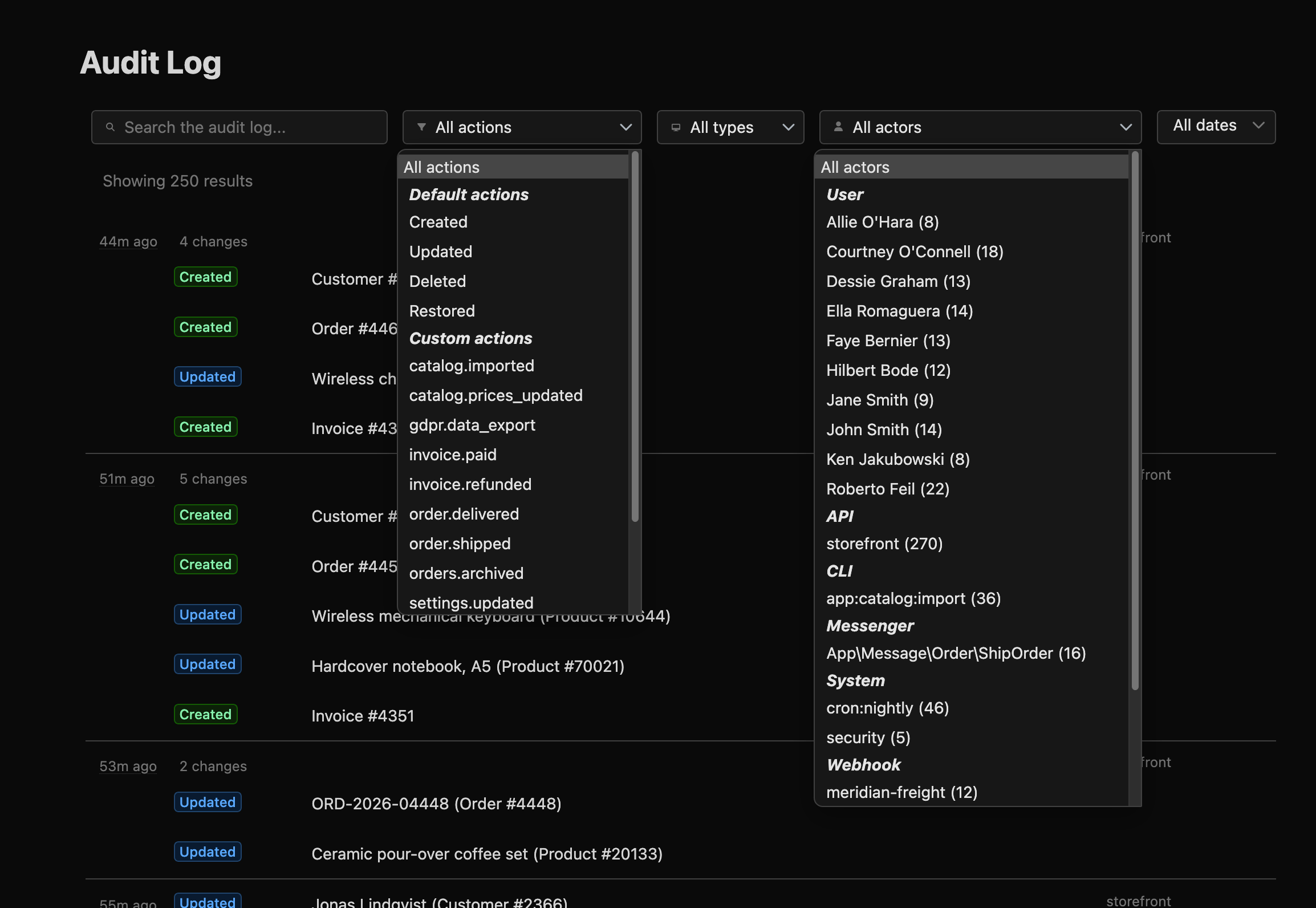Select invoice.paid custom action
The image size is (1316, 908).
tap(513, 455)
